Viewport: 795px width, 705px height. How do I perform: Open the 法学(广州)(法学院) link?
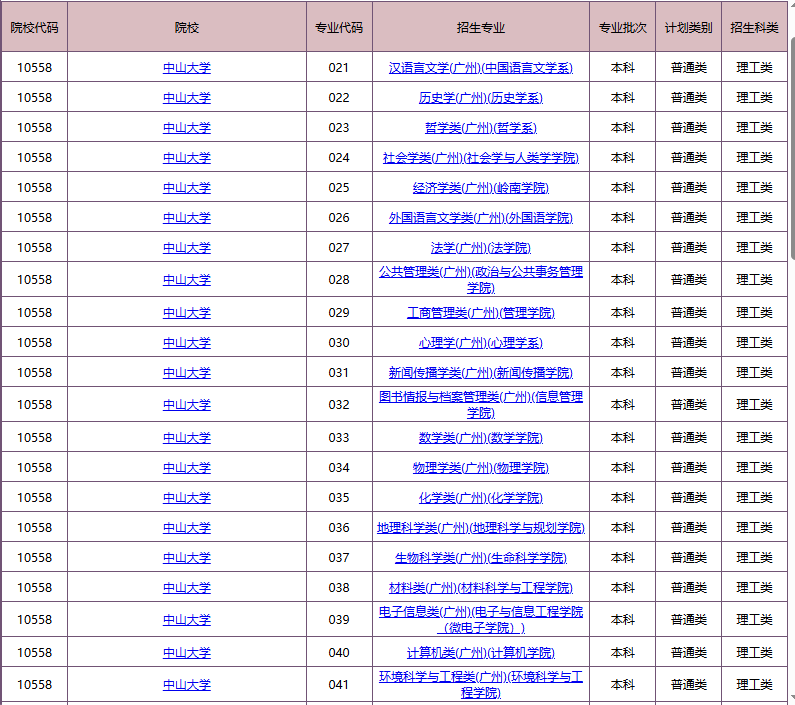pyautogui.click(x=481, y=248)
